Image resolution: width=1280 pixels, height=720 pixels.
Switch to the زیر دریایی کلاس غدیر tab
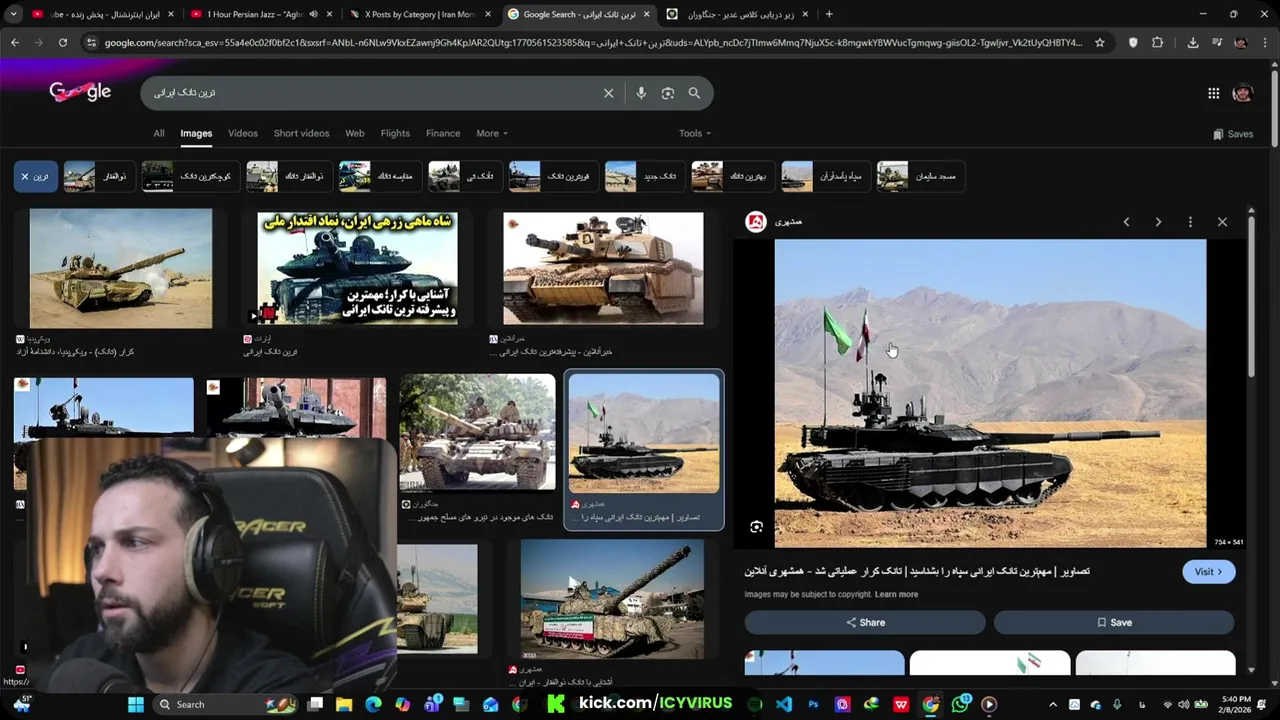pos(738,14)
